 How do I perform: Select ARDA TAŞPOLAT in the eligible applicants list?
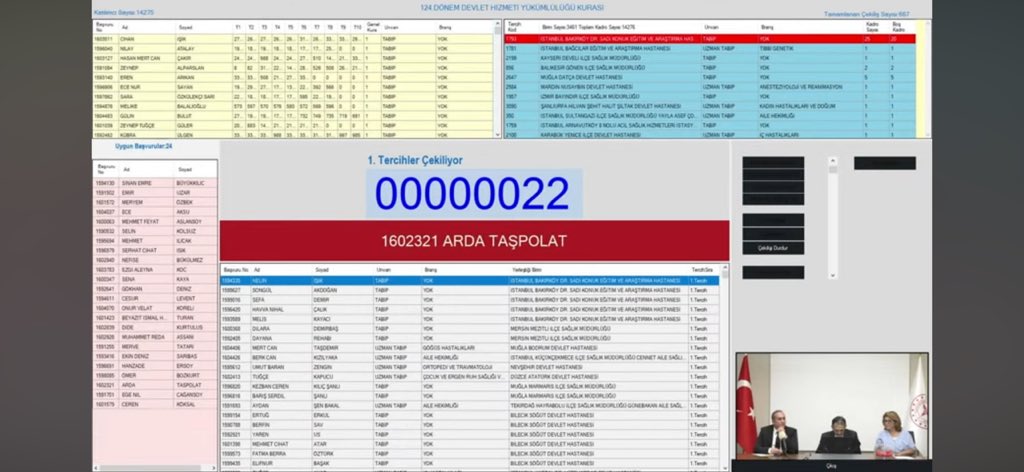(155, 385)
